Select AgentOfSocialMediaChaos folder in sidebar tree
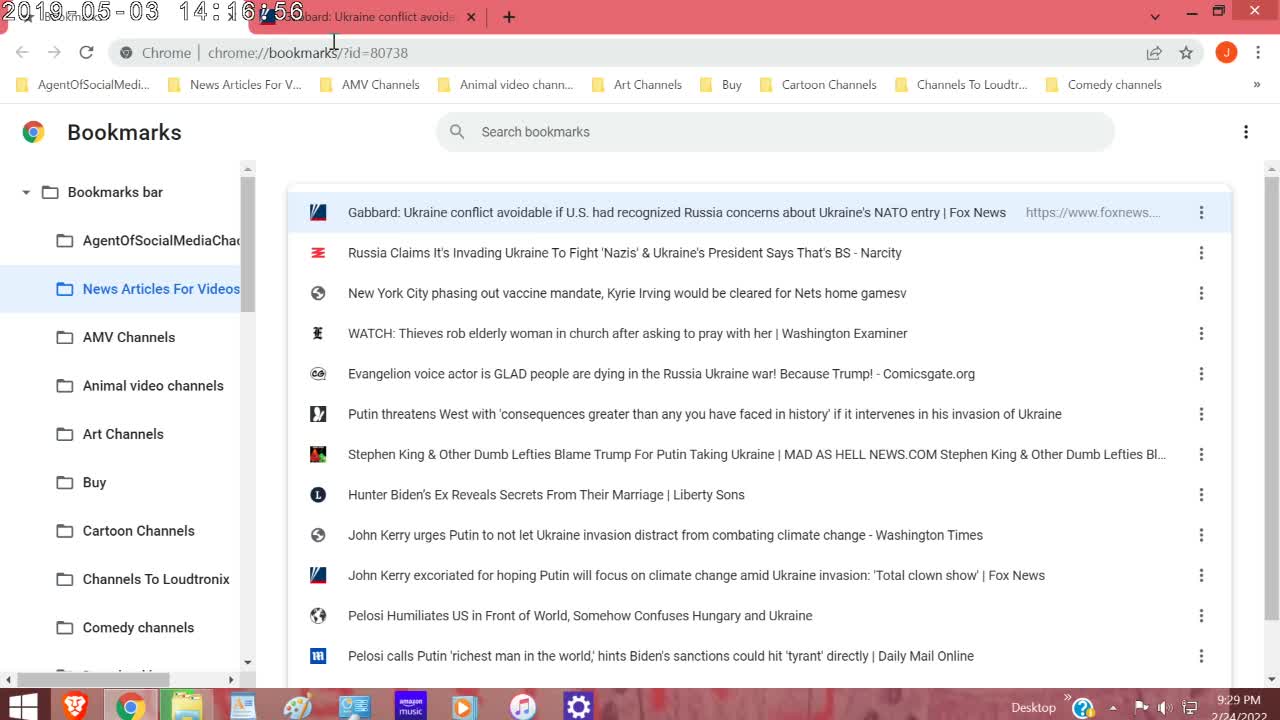1280x720 pixels. [x=148, y=240]
